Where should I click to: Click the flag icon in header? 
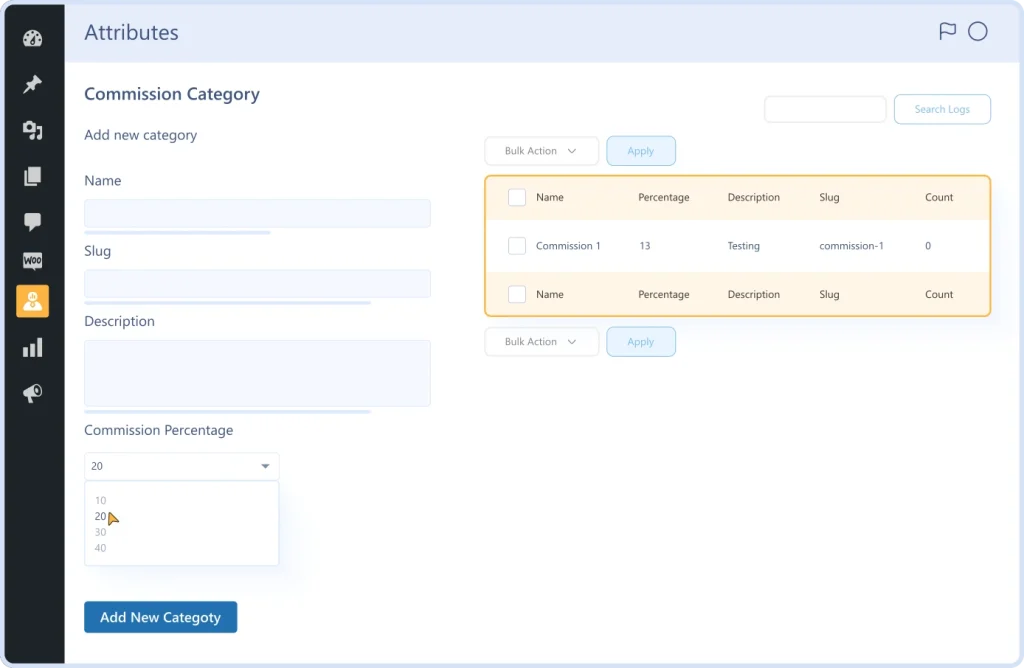[x=947, y=31]
